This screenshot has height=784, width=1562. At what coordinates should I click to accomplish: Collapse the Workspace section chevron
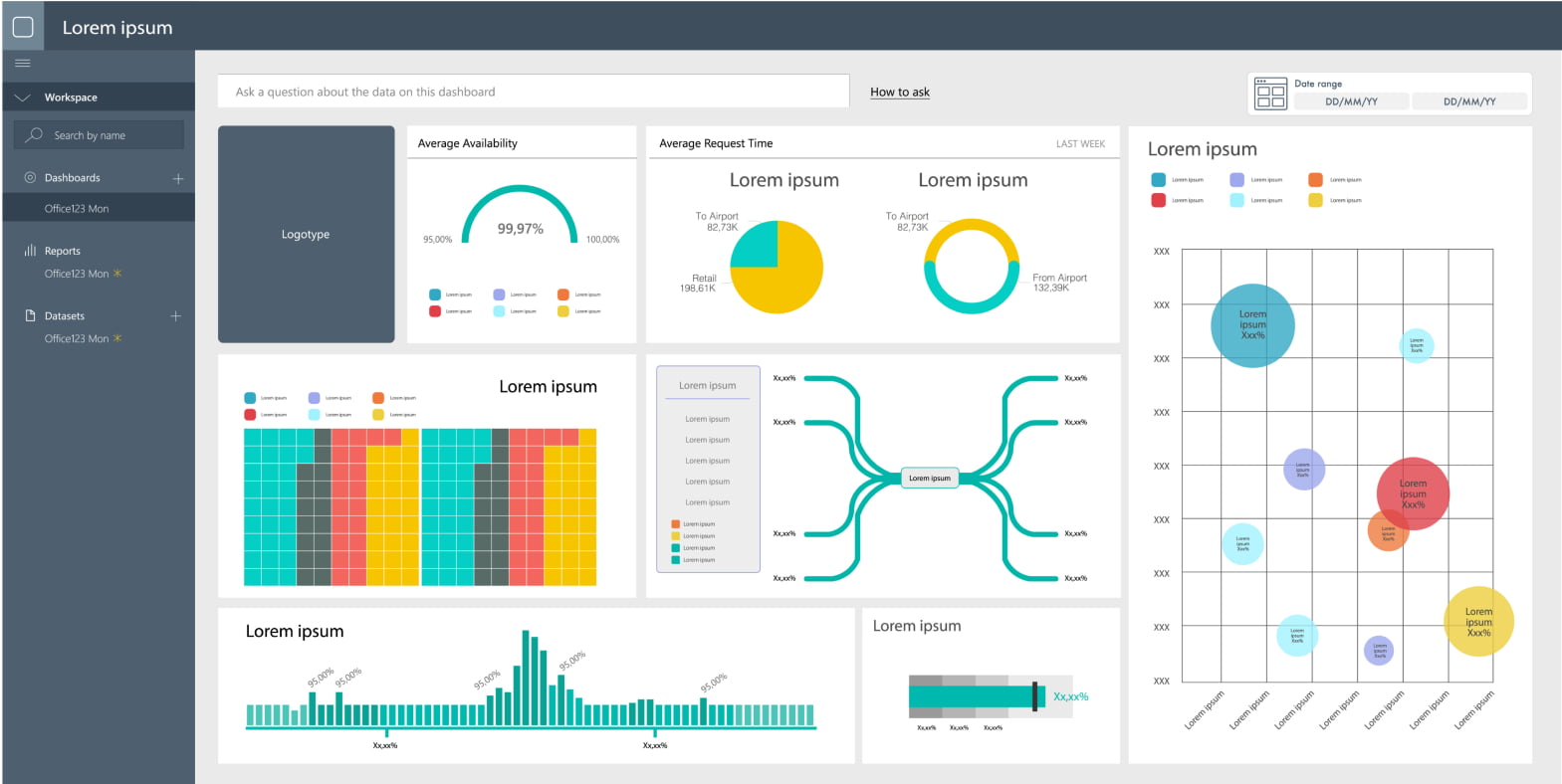click(23, 98)
